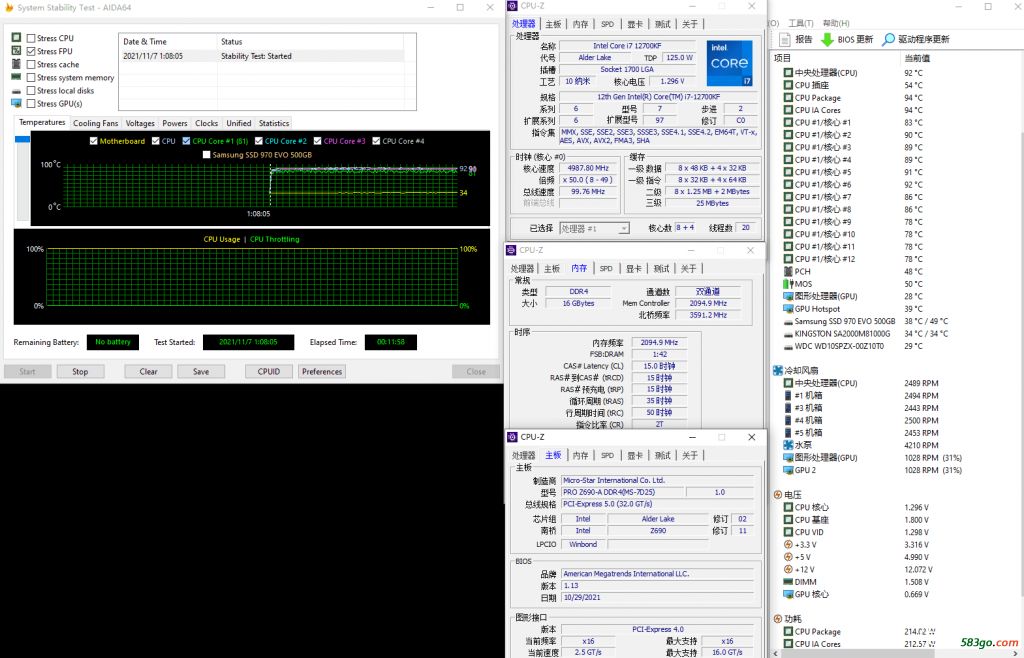Open the 帮助(H) menu
The image size is (1024, 658).
pos(836,24)
